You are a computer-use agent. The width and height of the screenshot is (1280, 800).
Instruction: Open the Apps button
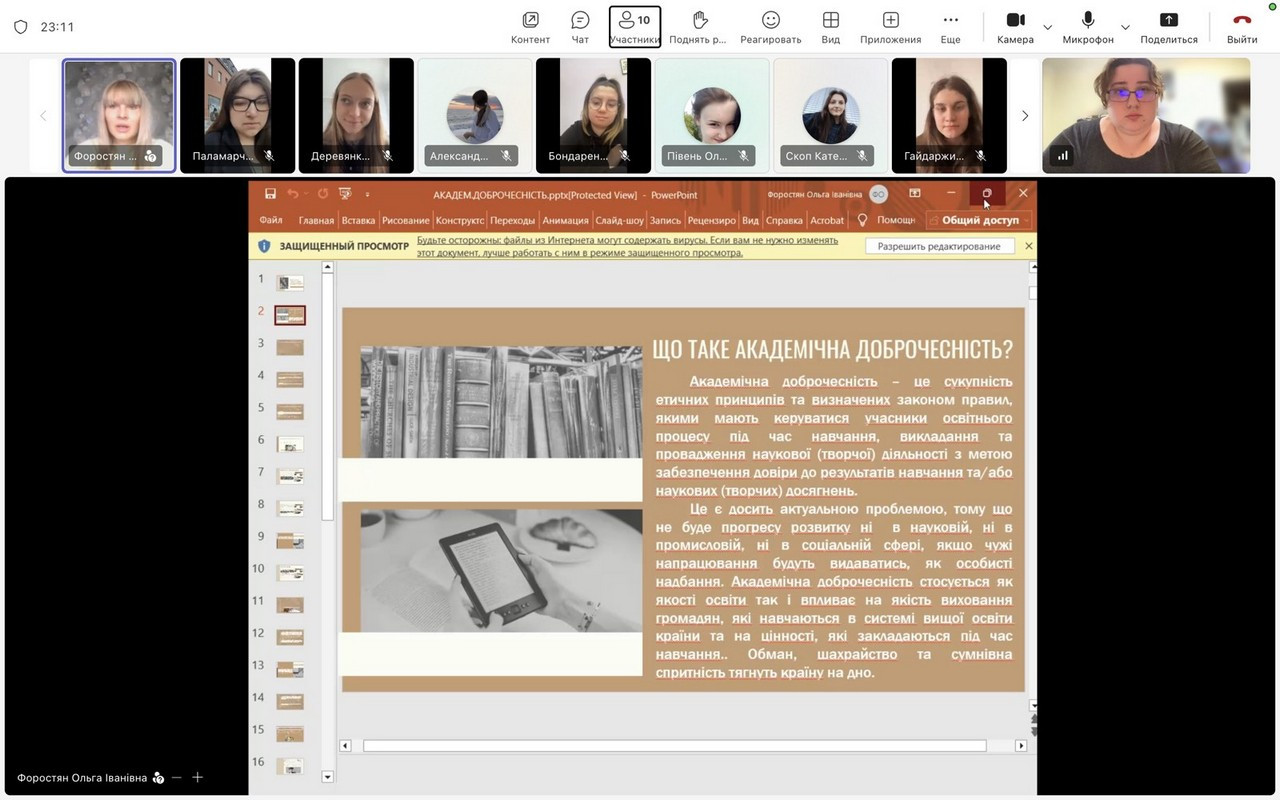pyautogui.click(x=890, y=27)
